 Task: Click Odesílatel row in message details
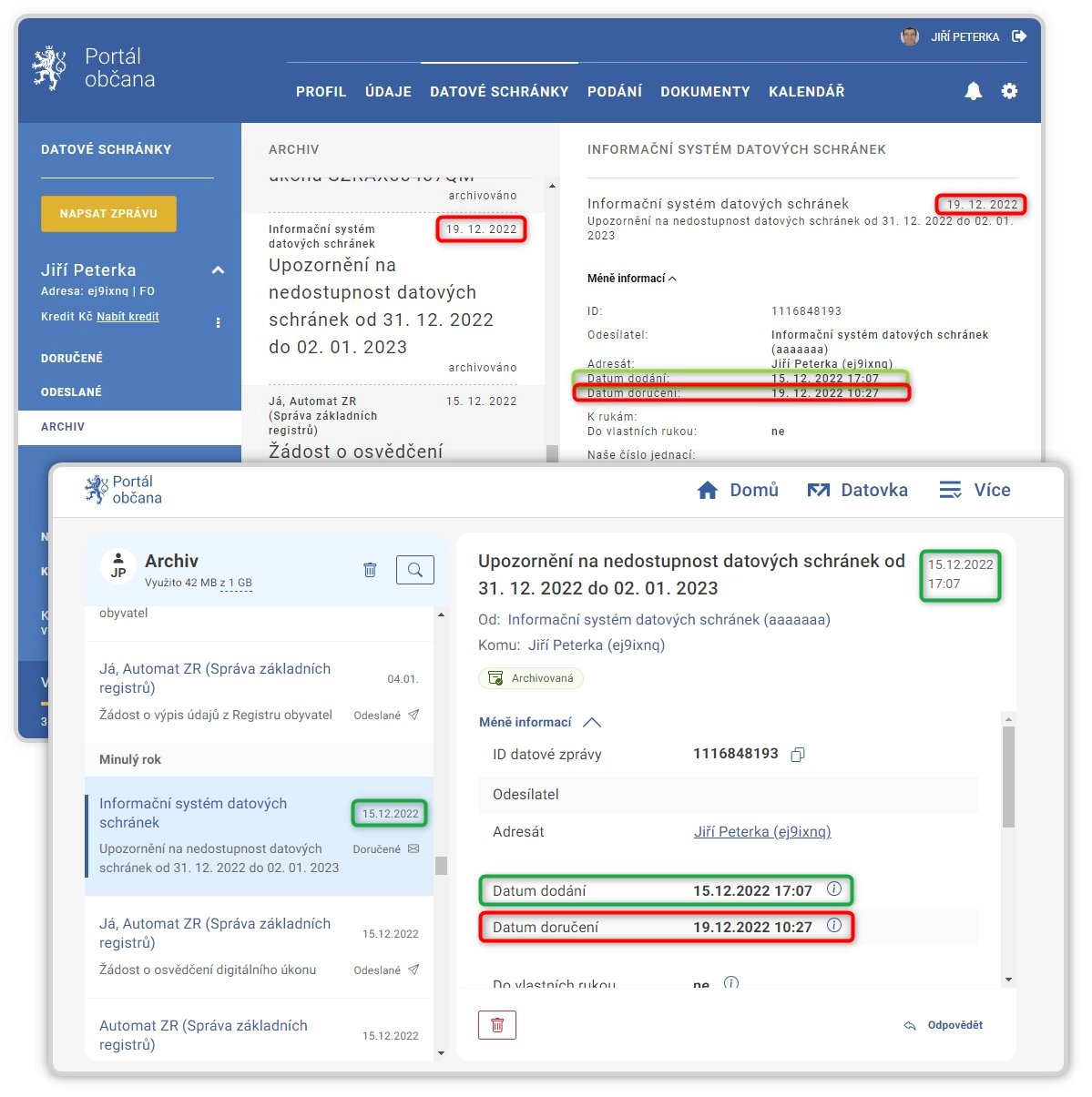point(729,795)
